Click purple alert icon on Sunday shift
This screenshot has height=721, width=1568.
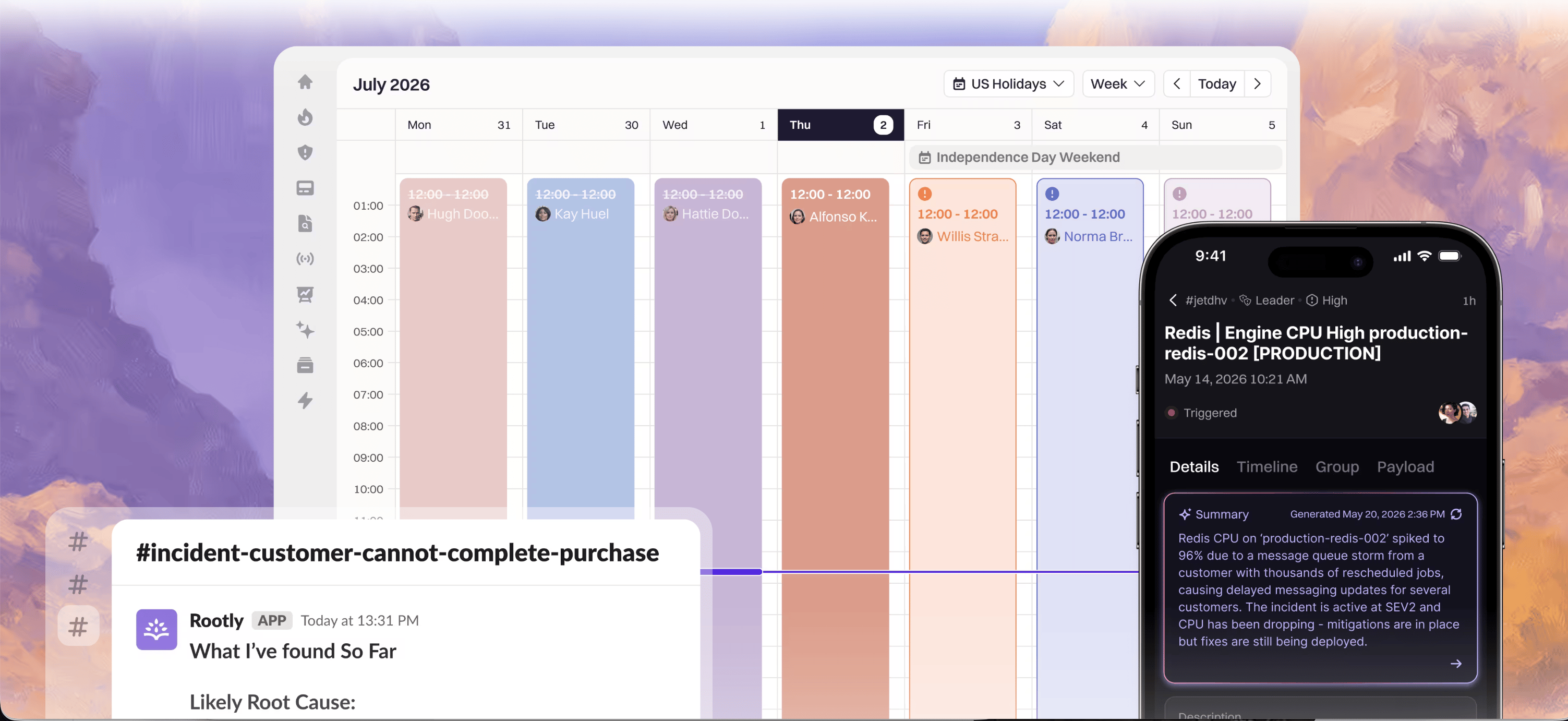[x=1179, y=194]
